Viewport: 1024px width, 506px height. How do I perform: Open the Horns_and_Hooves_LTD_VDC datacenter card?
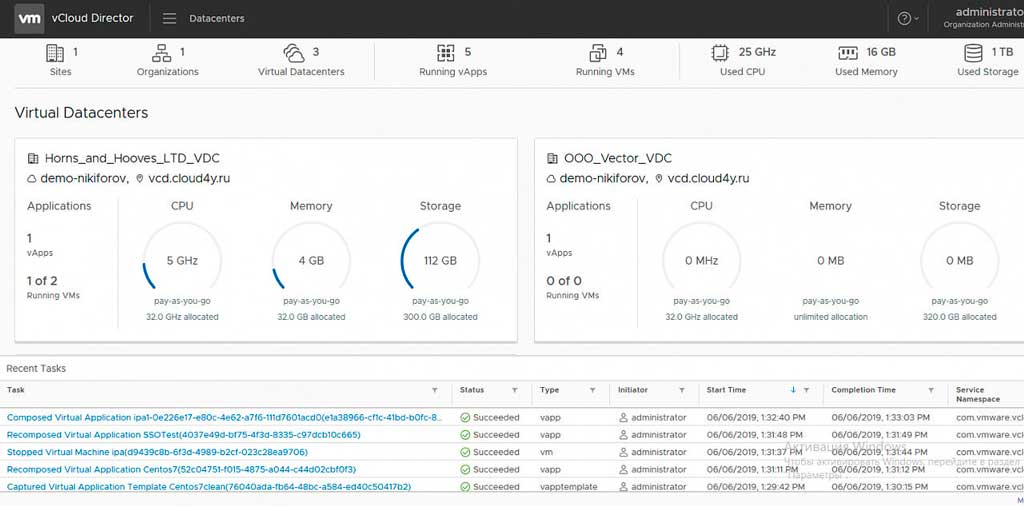tap(132, 158)
